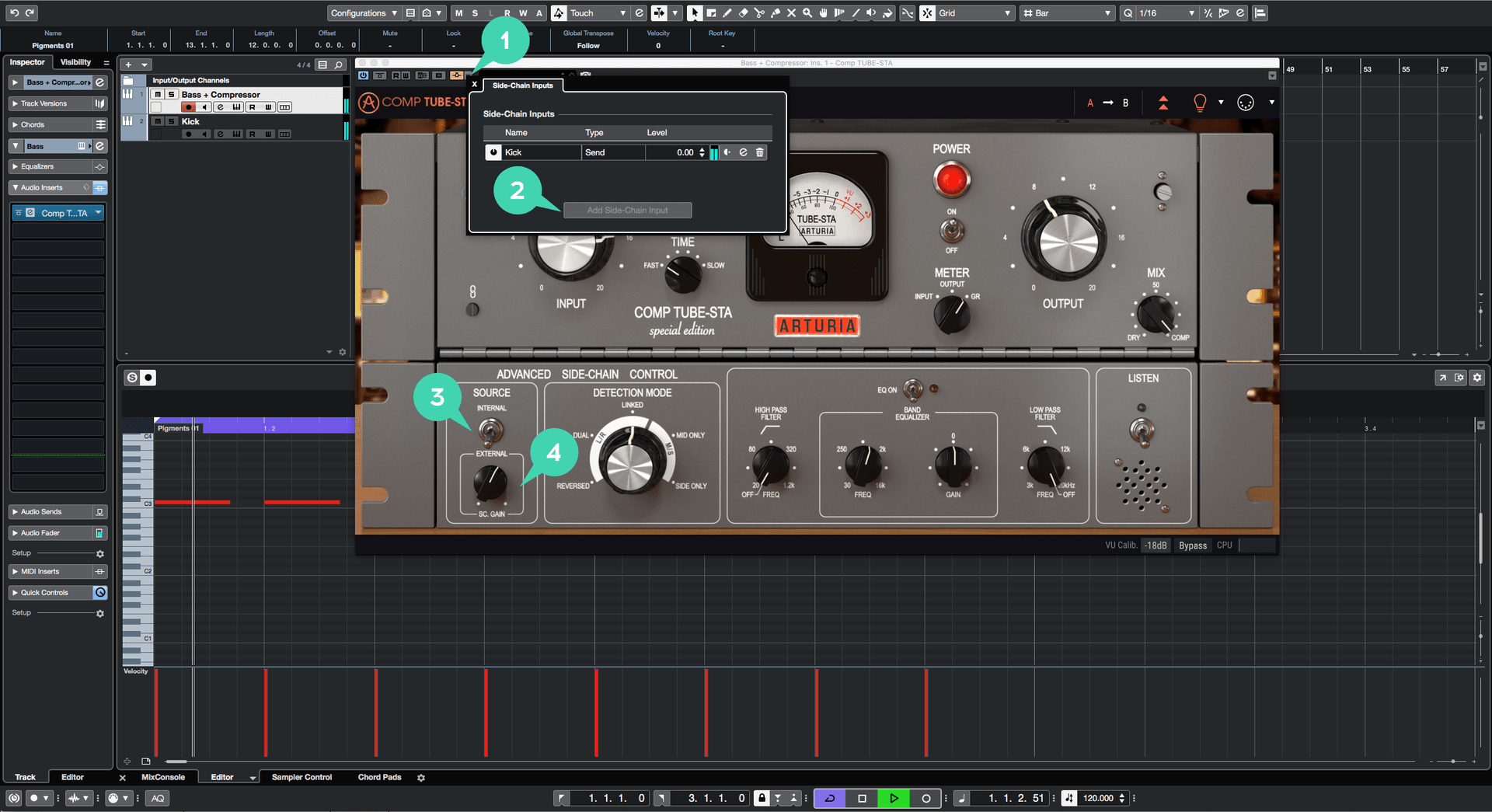Toggle Solo Editor icon in key editor toolbar
1492x812 pixels.
pos(132,378)
